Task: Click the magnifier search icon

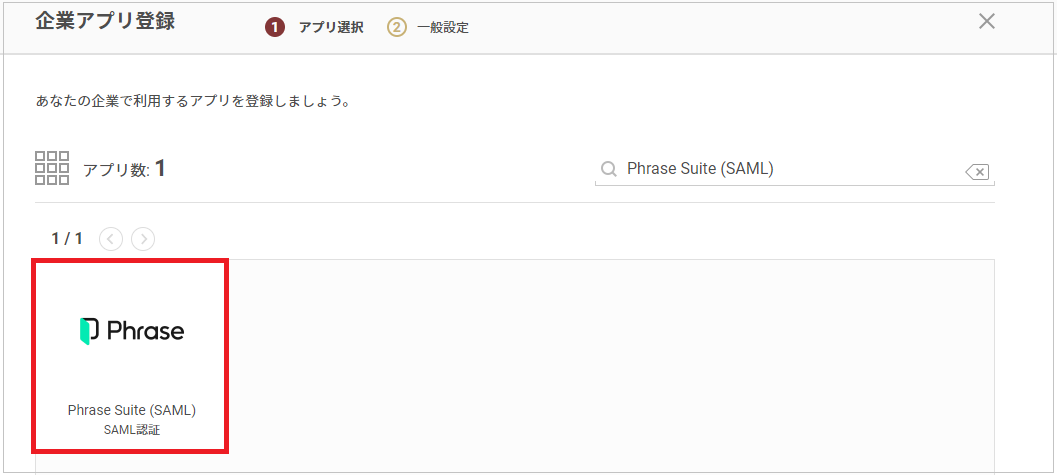Action: tap(609, 169)
